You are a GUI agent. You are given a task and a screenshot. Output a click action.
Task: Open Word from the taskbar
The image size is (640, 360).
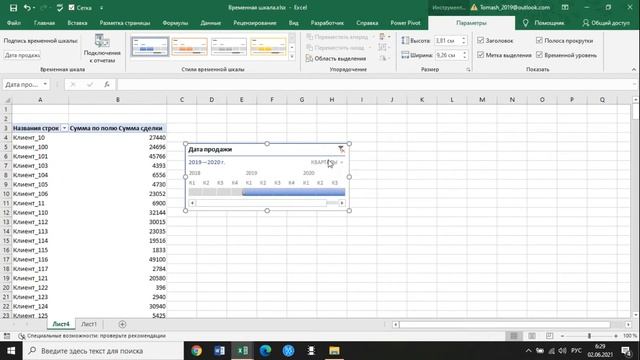point(220,351)
